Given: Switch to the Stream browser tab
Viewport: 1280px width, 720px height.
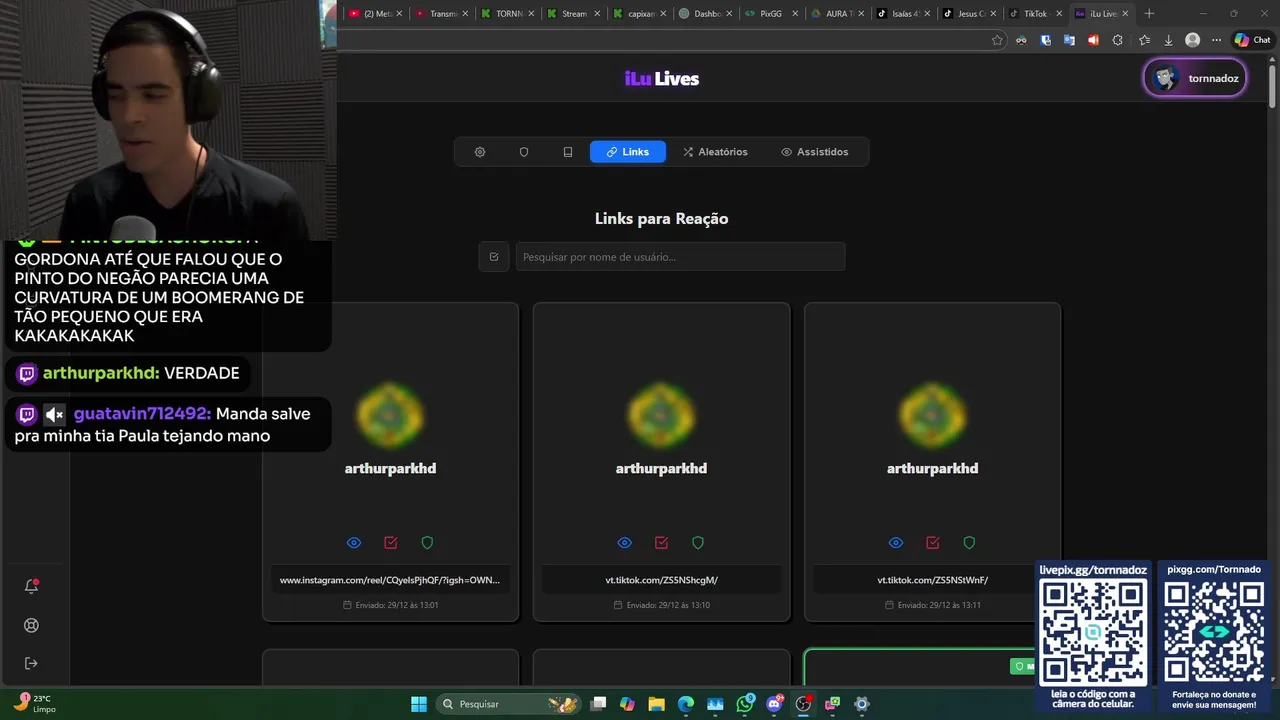Looking at the screenshot, I should (573, 14).
